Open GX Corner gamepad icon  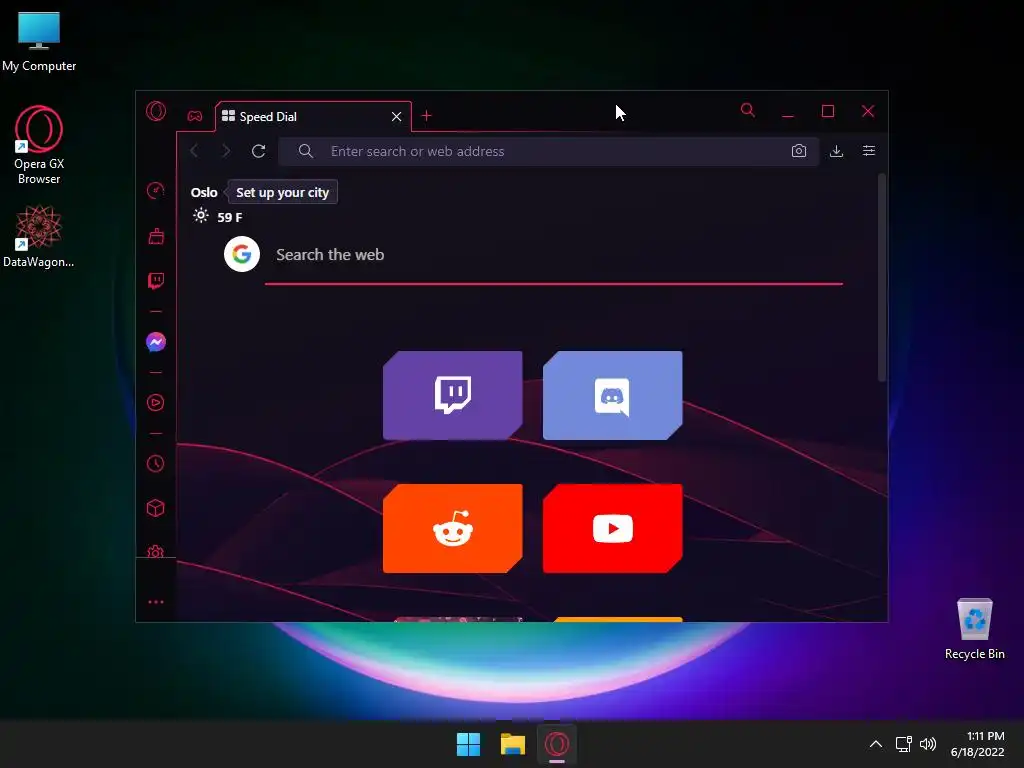[195, 116]
